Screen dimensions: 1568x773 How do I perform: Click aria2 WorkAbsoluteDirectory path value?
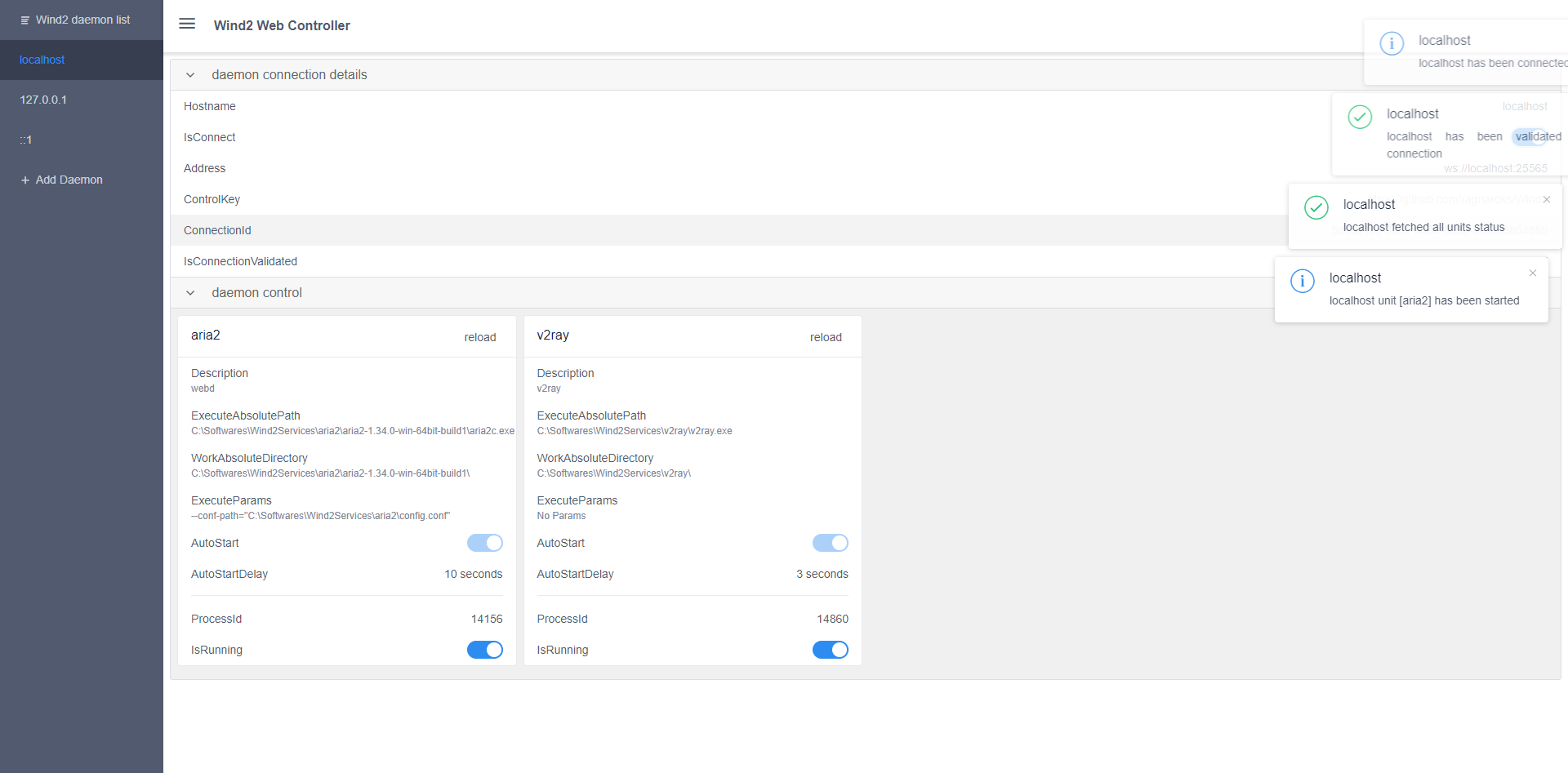pyautogui.click(x=331, y=473)
